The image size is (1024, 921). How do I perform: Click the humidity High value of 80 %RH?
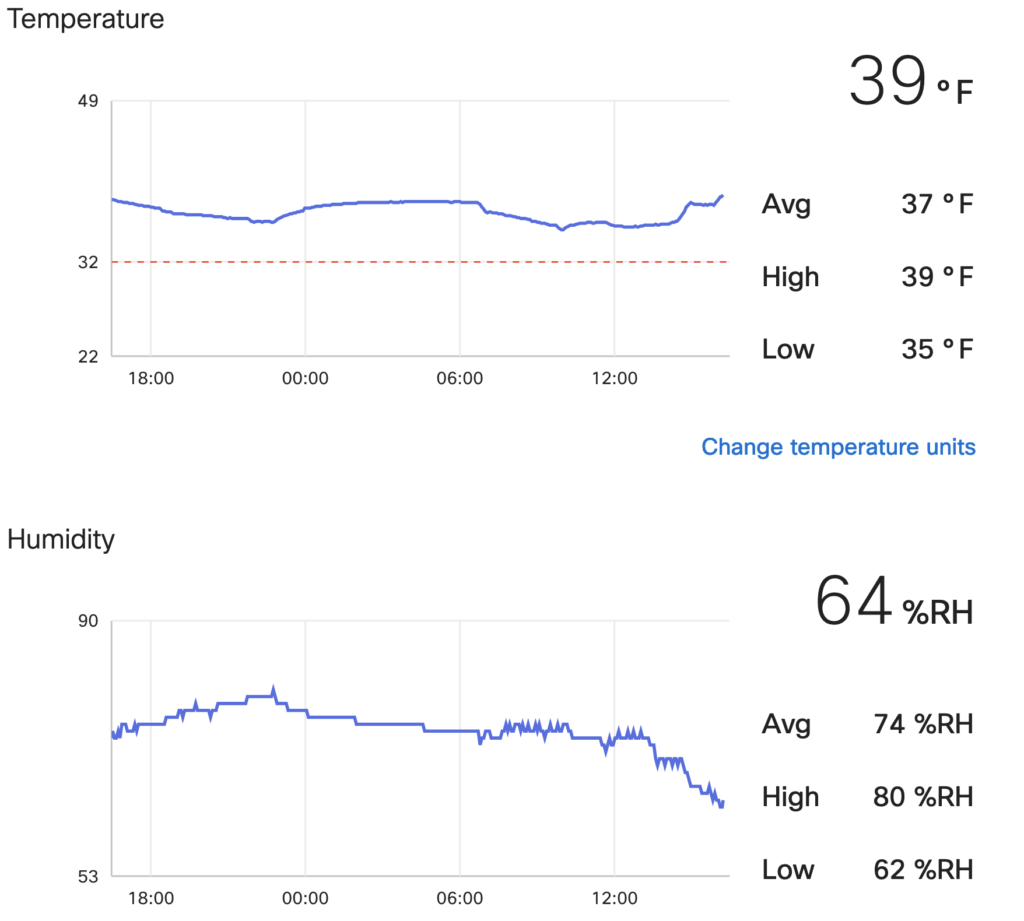coord(920,797)
